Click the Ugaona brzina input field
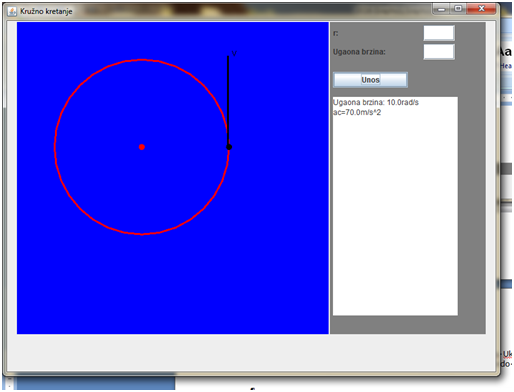The height and width of the screenshot is (392, 514). [x=439, y=52]
